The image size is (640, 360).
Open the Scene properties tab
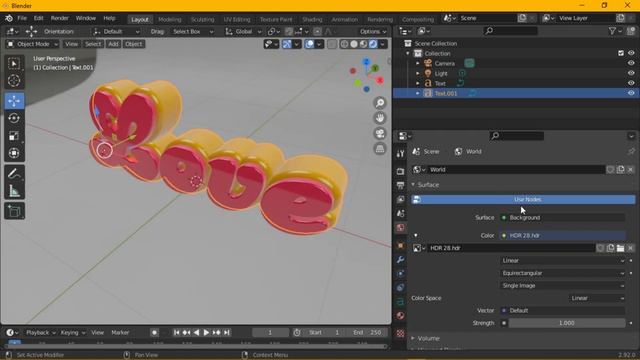[400, 213]
